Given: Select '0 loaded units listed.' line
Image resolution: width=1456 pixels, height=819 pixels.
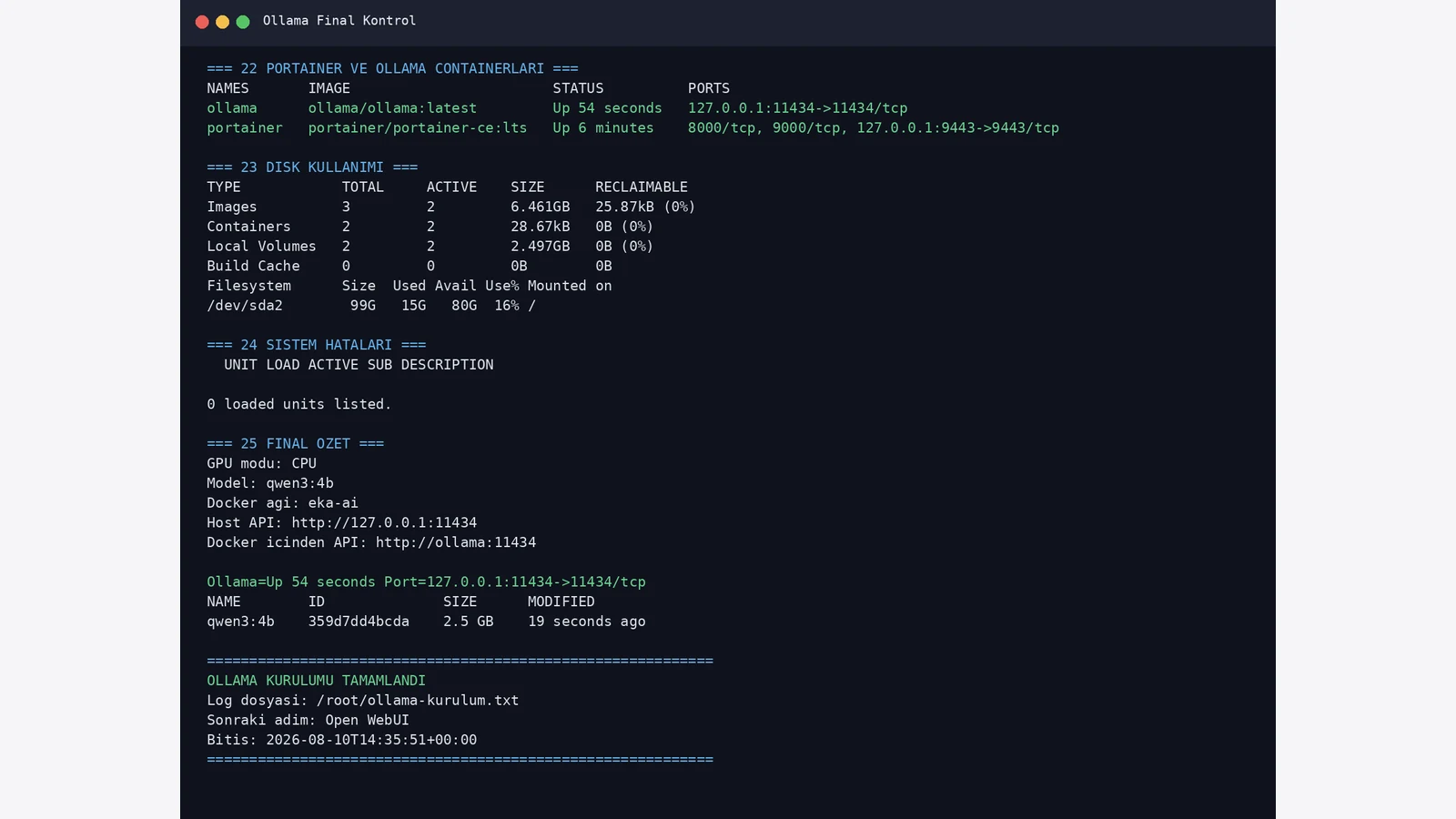Looking at the screenshot, I should pyautogui.click(x=299, y=404).
